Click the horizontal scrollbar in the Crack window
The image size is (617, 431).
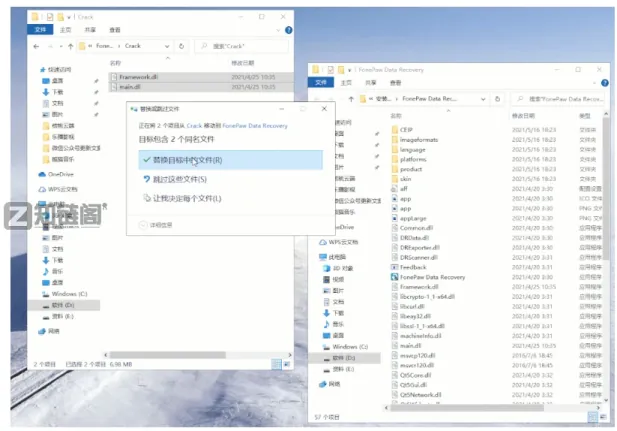pos(168,355)
